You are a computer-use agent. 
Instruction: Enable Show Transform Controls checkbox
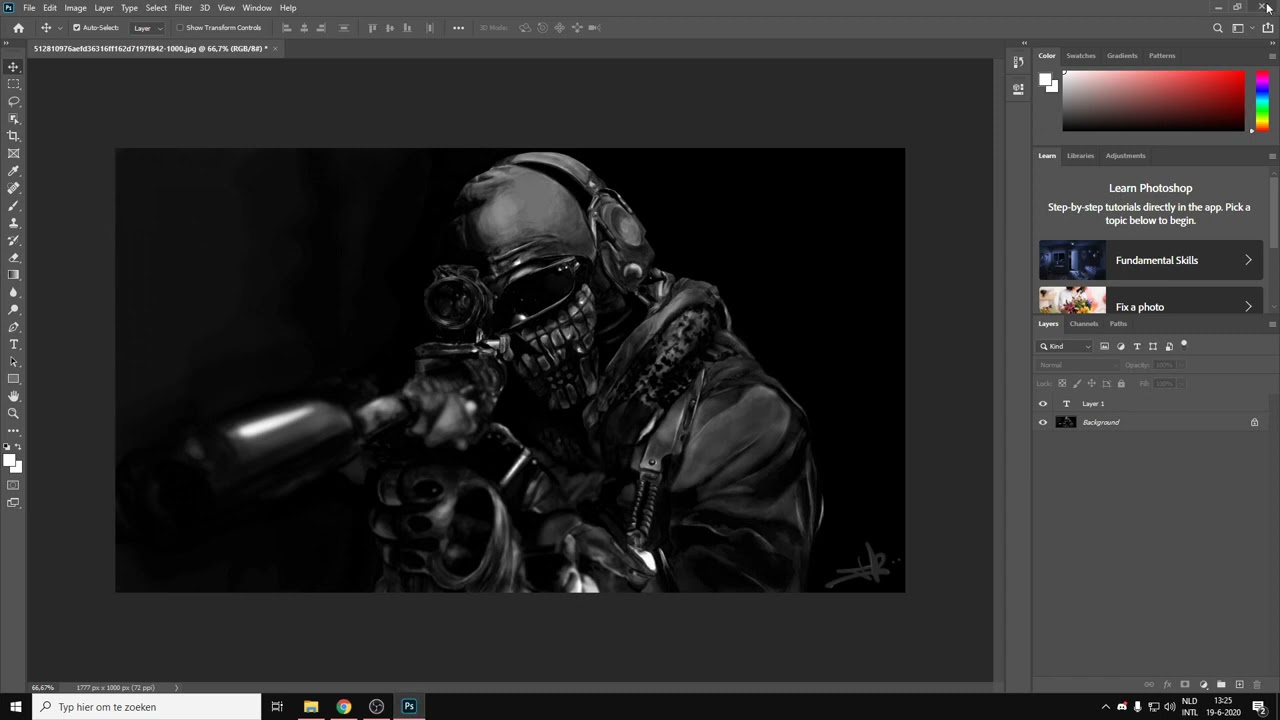[180, 28]
